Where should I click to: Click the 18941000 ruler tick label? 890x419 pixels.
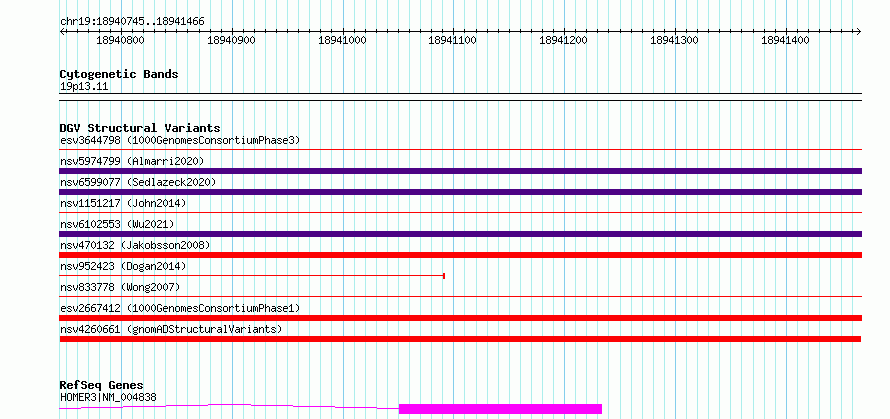point(342,40)
